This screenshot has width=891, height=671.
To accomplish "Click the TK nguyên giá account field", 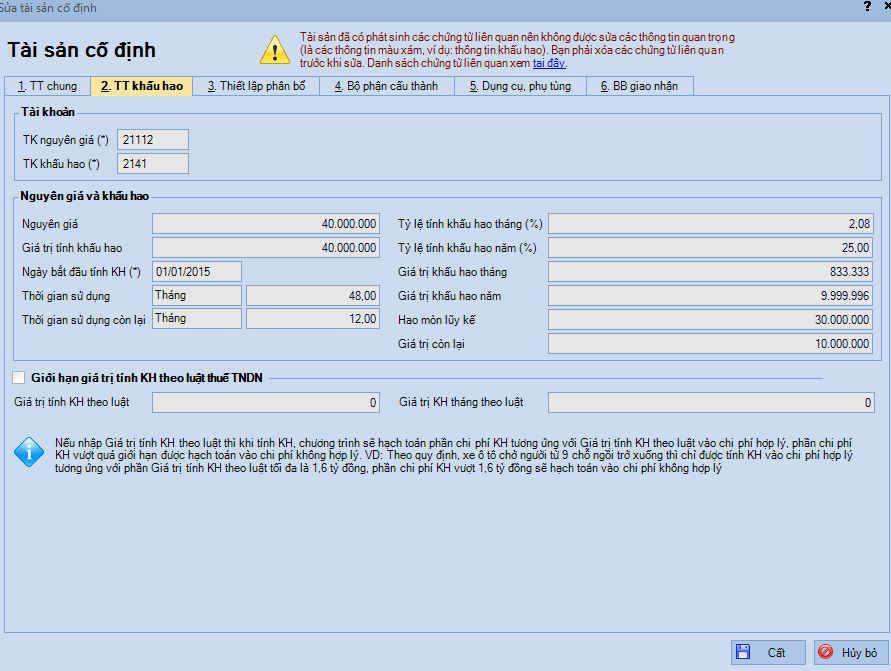I will pos(152,140).
